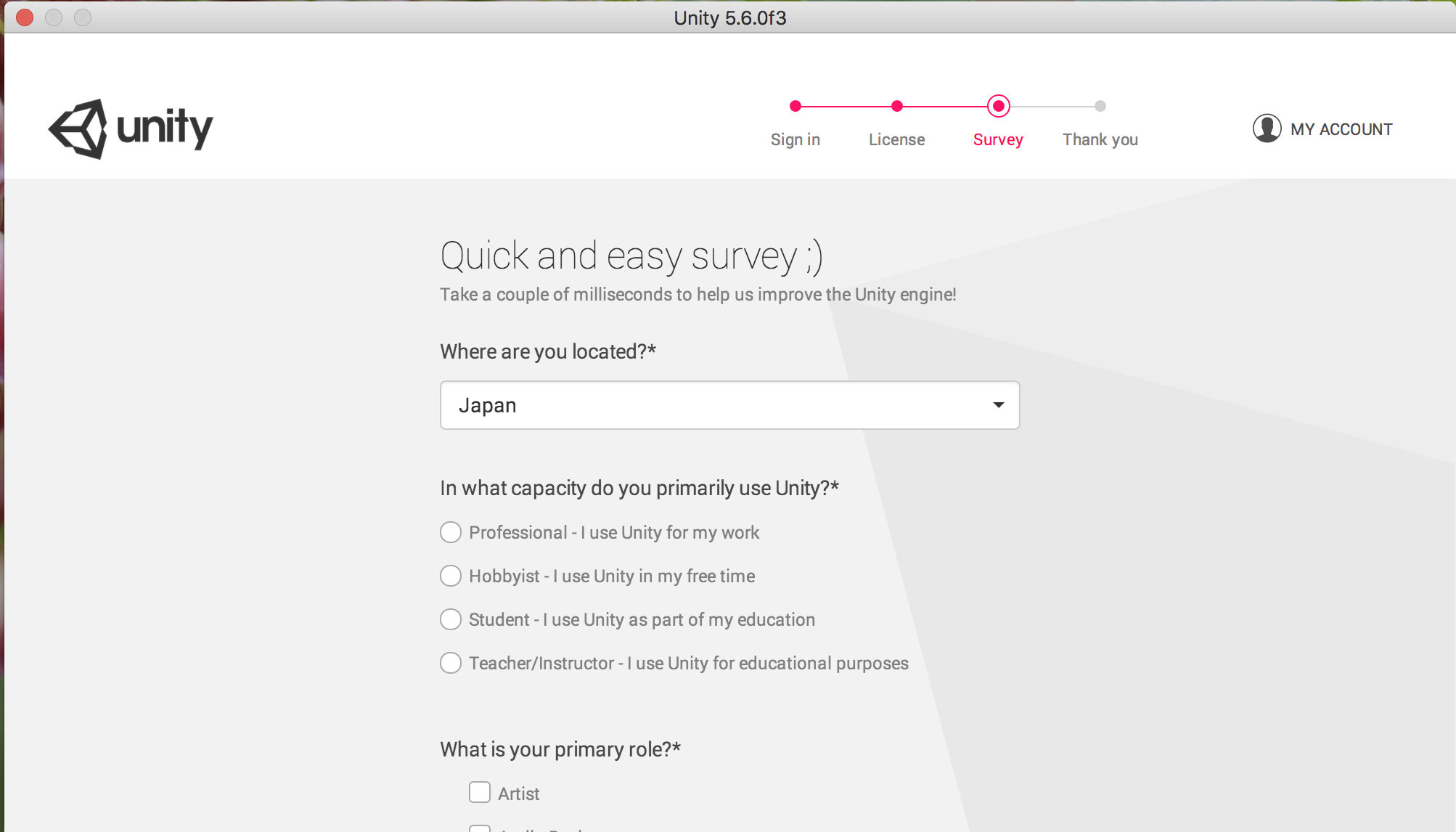The width and height of the screenshot is (1456, 832).
Task: Choose Professional radio button
Action: [451, 532]
